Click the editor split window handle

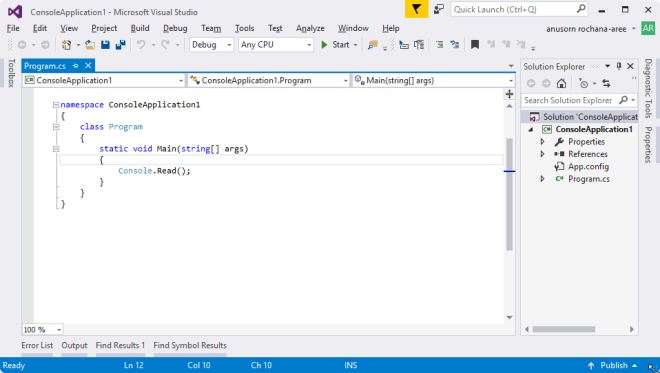coord(509,94)
